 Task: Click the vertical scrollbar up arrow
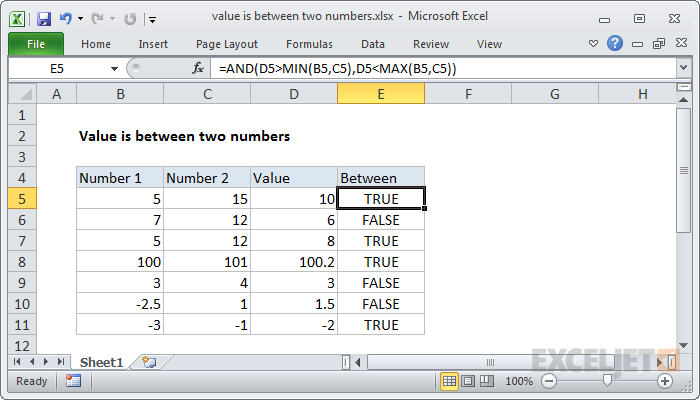[683, 100]
